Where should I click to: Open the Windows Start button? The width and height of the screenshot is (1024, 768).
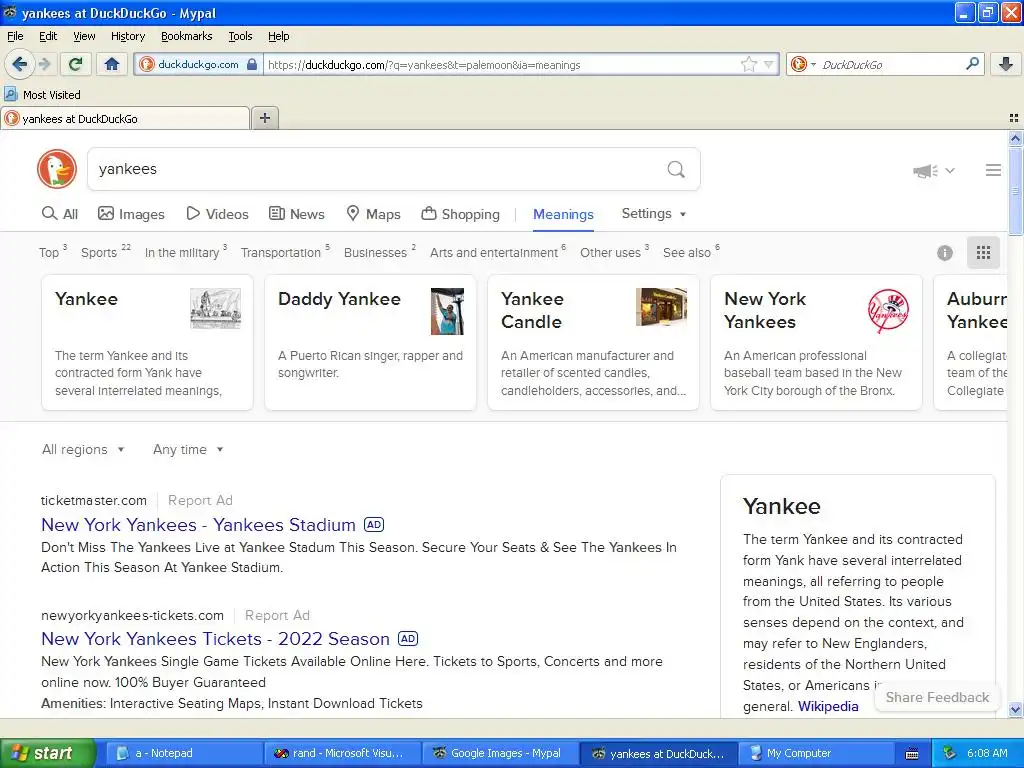[x=48, y=753]
